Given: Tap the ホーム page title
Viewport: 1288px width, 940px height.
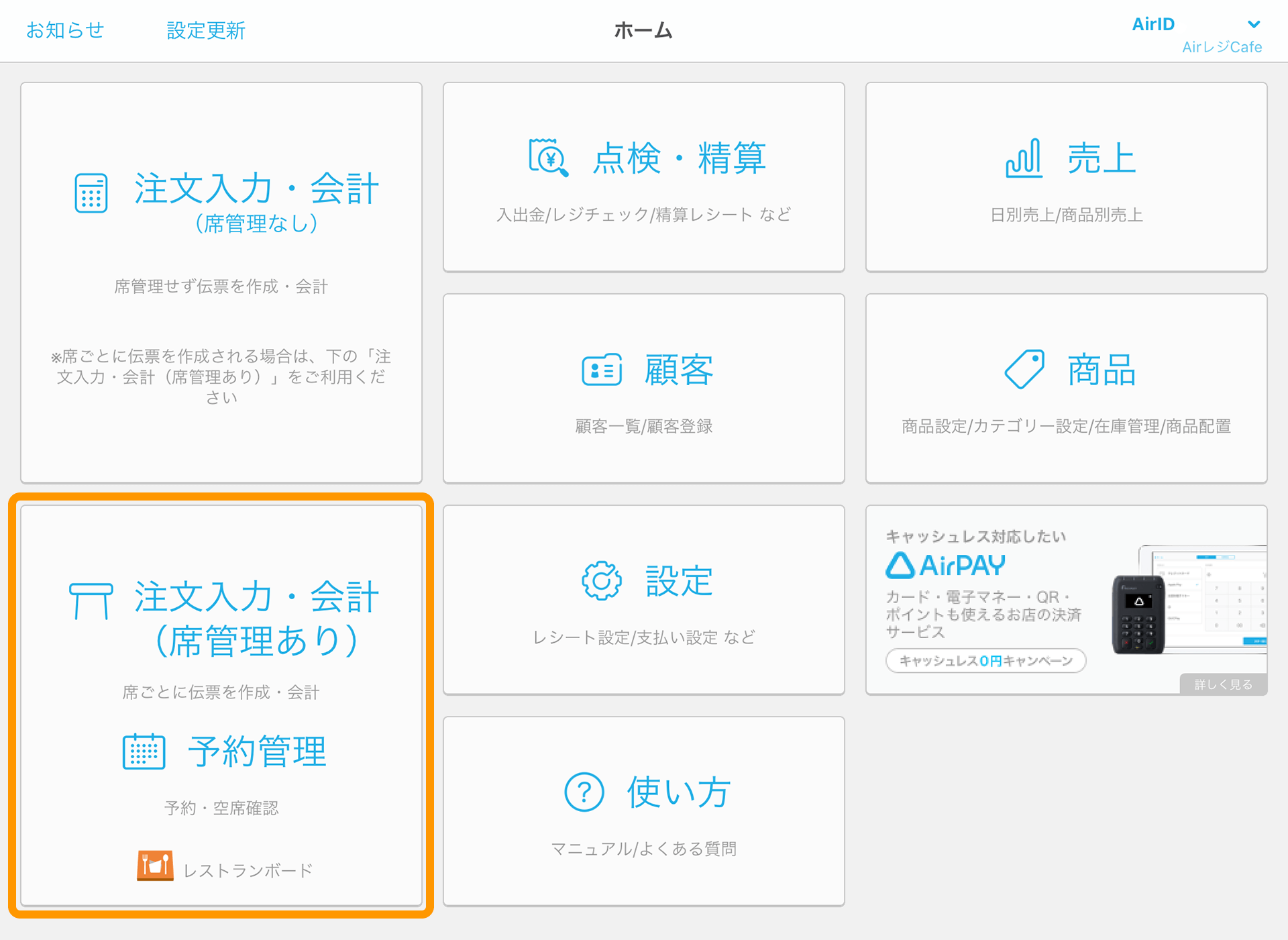Looking at the screenshot, I should (x=643, y=30).
